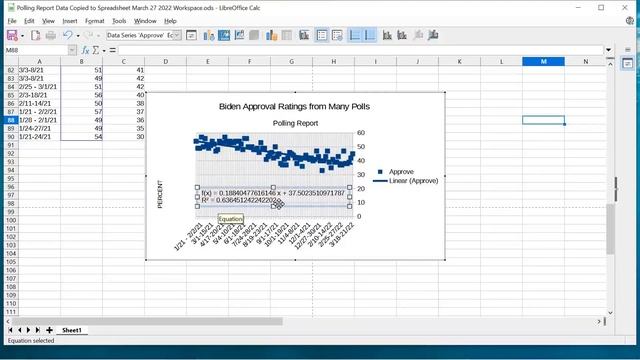Viewport: 640px width, 360px height.
Task: Click the Formula equals sign icon
Action: 113,50
